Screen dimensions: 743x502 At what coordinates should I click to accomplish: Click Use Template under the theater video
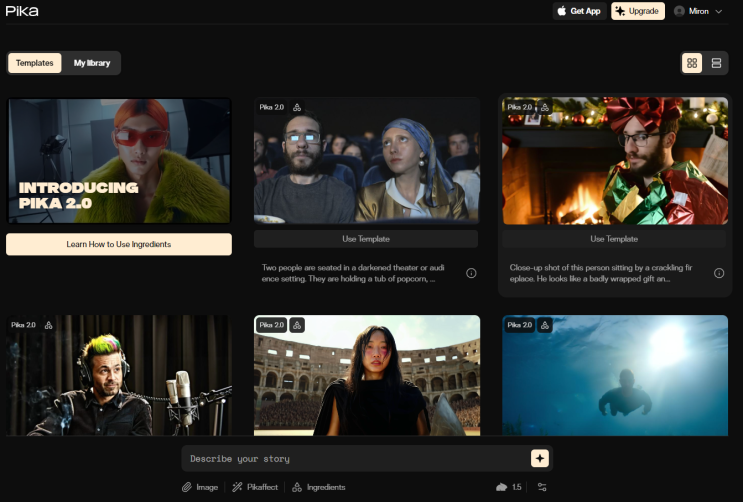pyautogui.click(x=366, y=239)
